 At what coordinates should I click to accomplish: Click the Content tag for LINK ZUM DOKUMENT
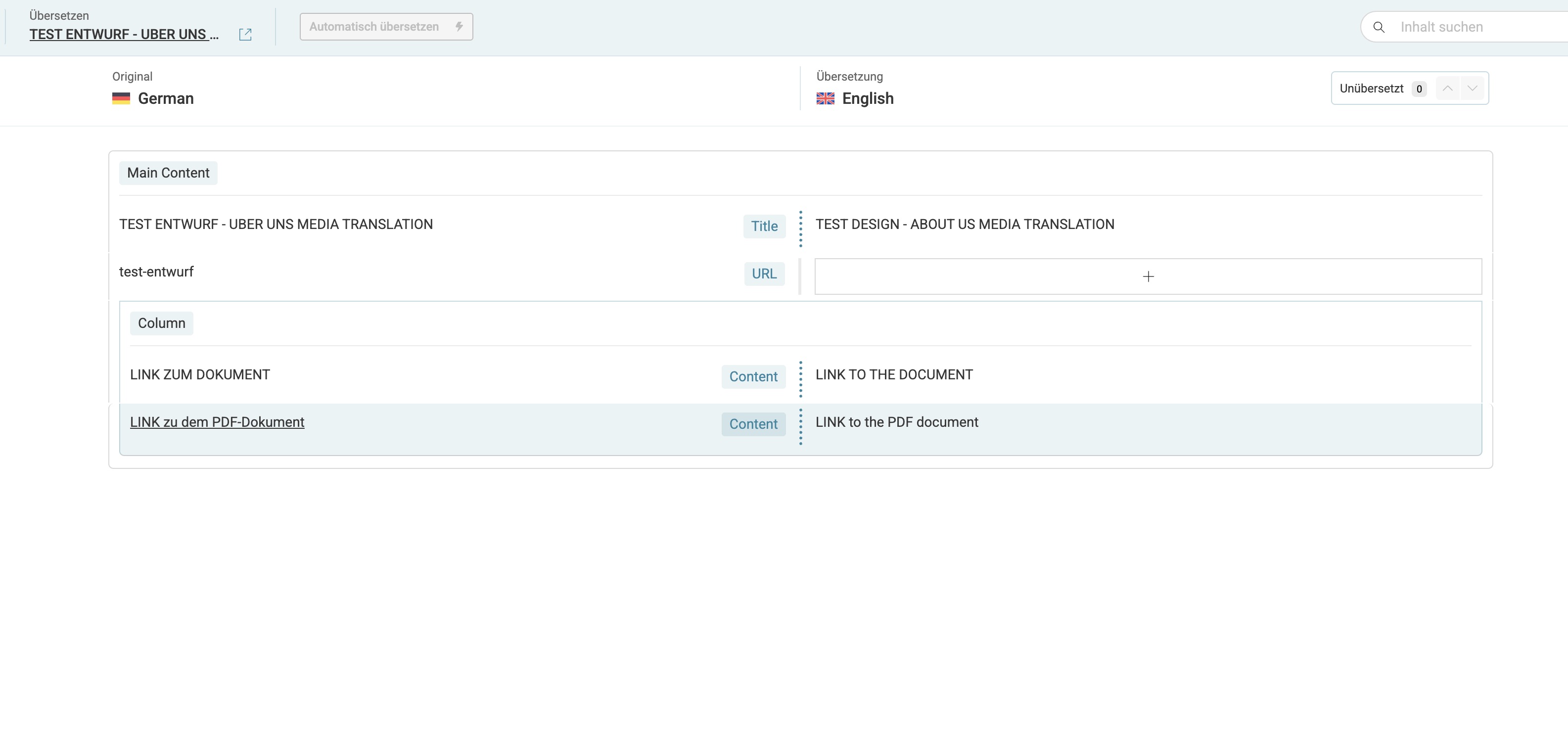tap(753, 377)
